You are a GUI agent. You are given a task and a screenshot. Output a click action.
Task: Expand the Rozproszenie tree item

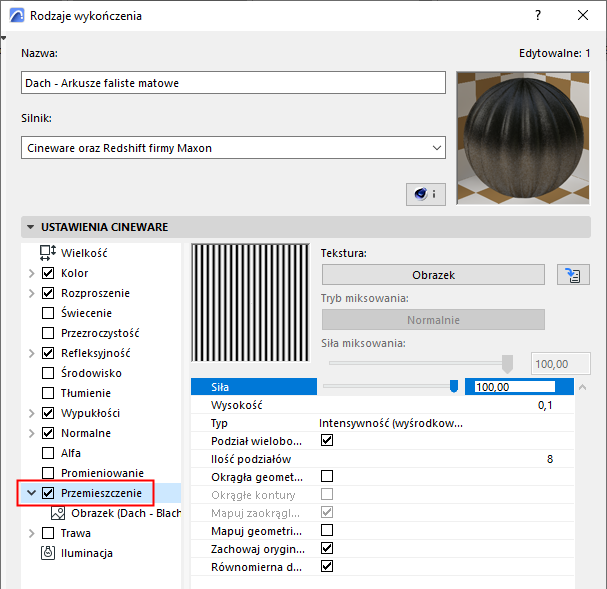[32, 293]
